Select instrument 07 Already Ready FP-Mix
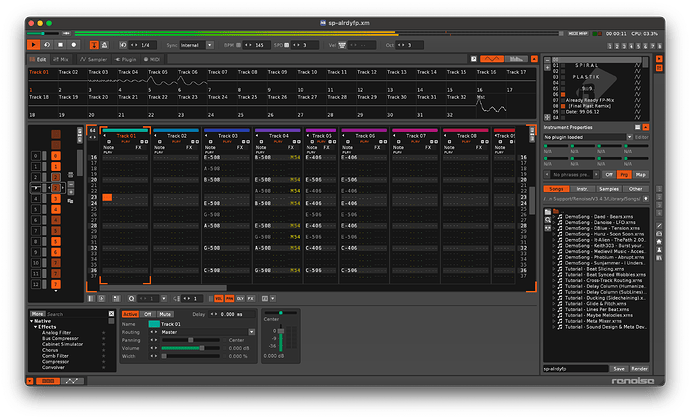The width and height of the screenshot is (690, 418). [x=590, y=100]
